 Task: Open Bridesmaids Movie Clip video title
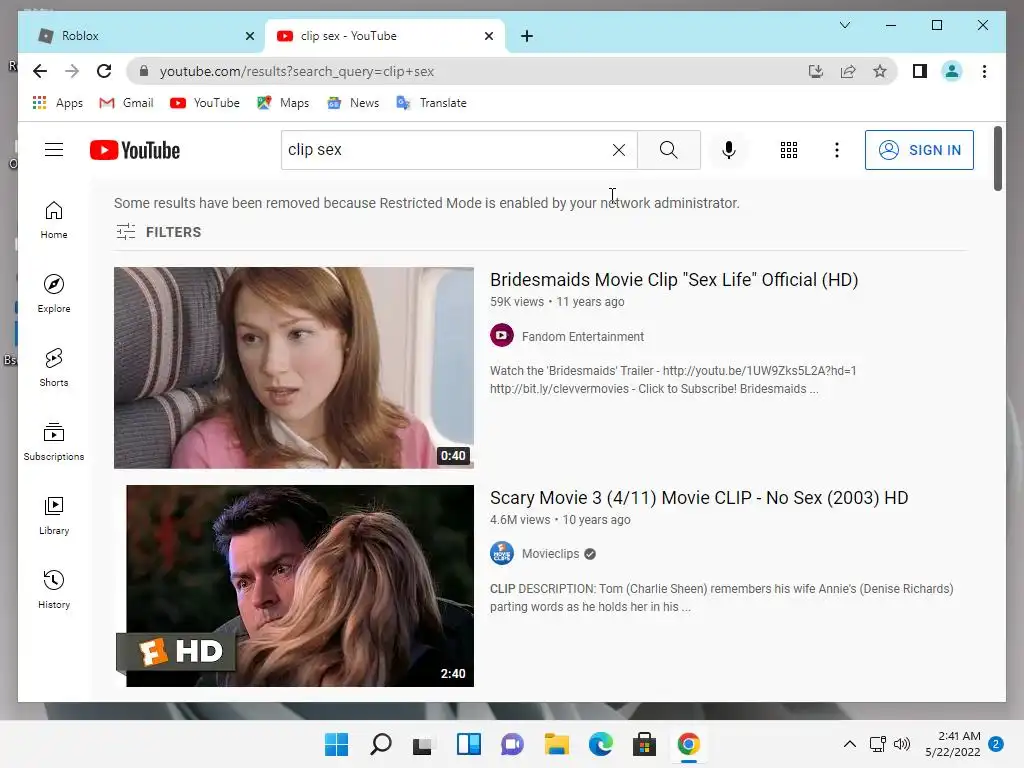coord(674,280)
